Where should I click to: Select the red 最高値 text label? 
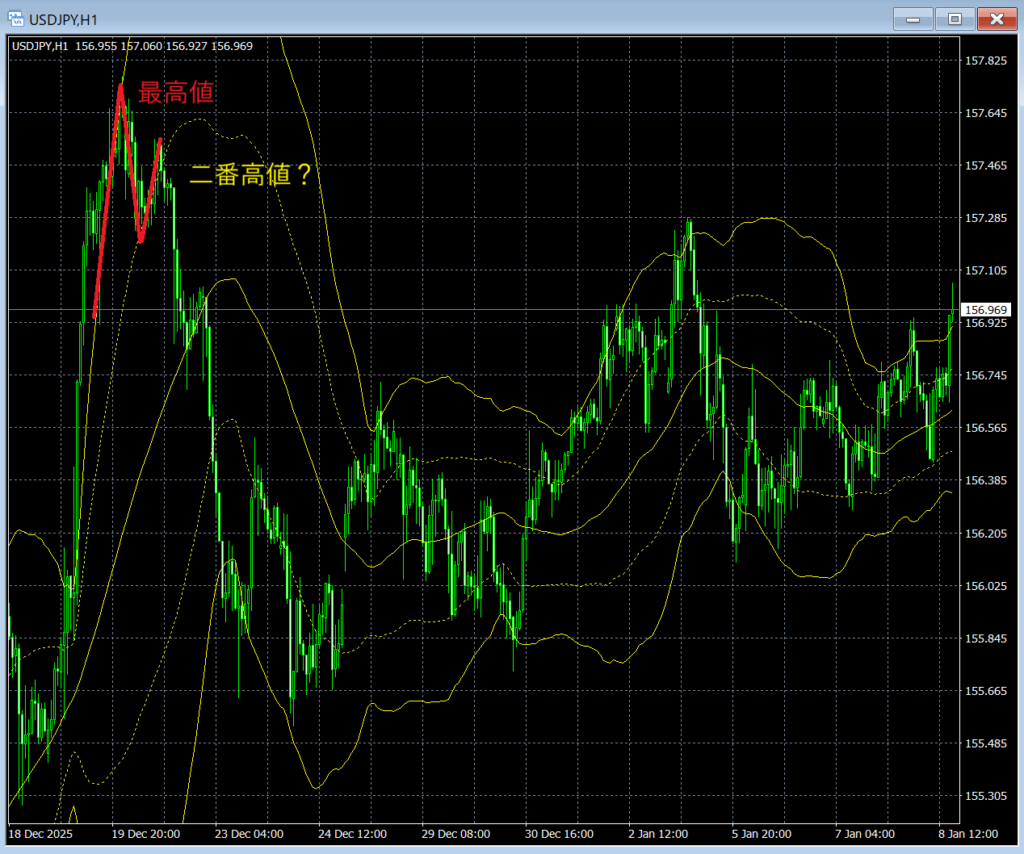(x=175, y=93)
